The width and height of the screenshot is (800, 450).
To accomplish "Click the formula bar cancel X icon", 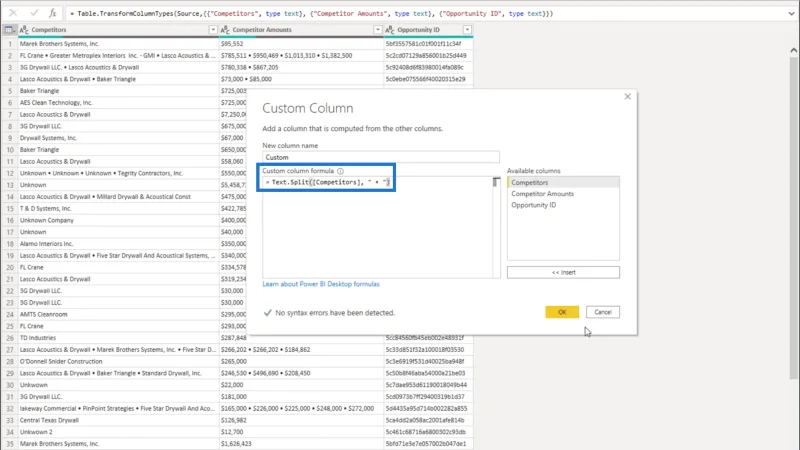I will (13, 13).
